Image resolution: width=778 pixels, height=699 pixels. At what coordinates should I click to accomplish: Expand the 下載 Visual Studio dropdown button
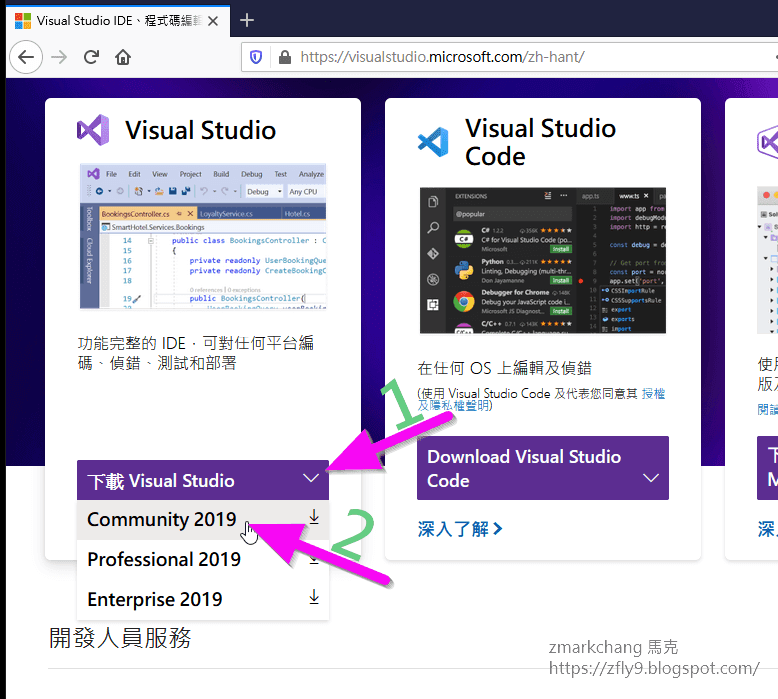(x=203, y=480)
